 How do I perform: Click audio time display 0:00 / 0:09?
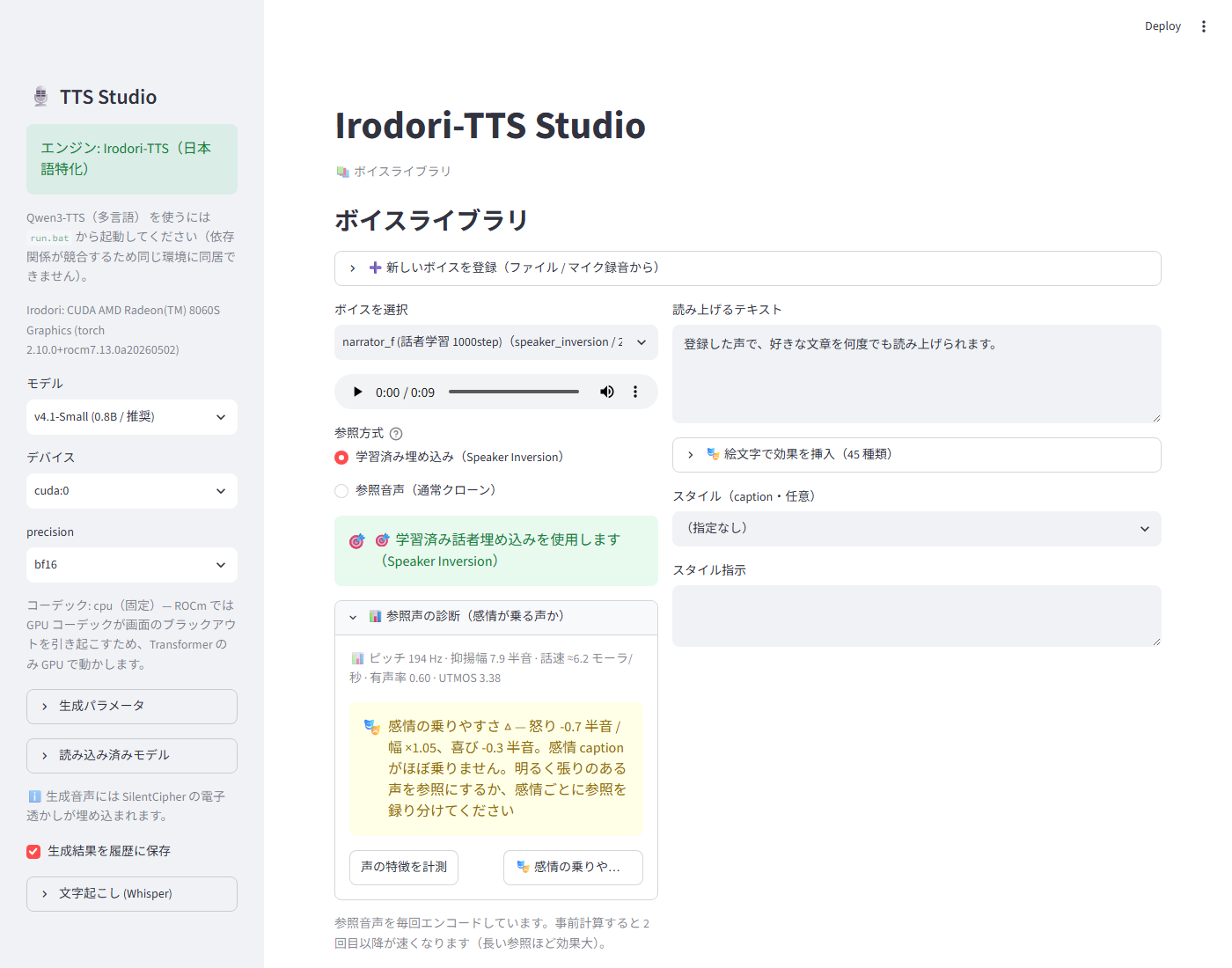405,392
